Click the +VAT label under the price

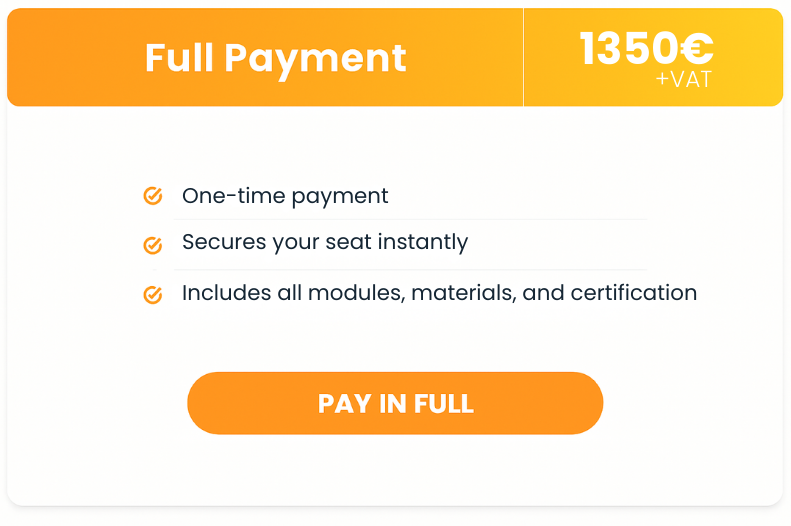(684, 80)
